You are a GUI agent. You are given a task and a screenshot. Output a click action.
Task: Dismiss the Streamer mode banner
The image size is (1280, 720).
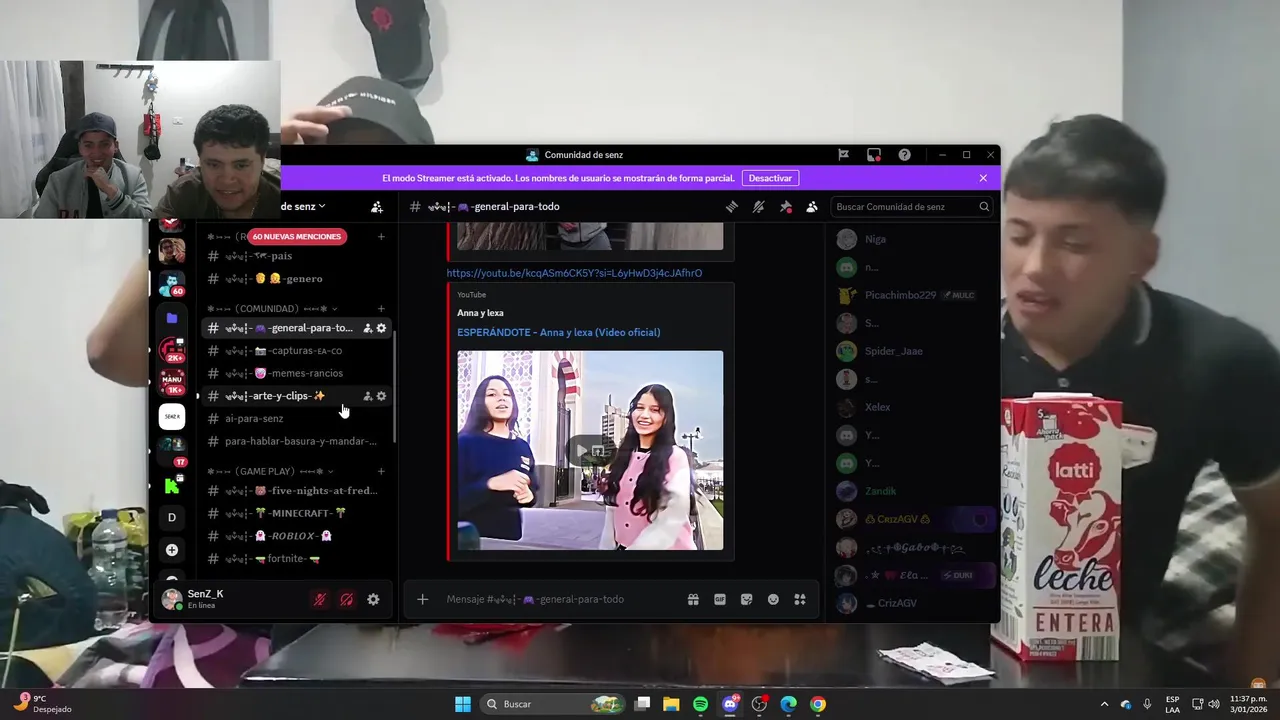[x=983, y=178]
